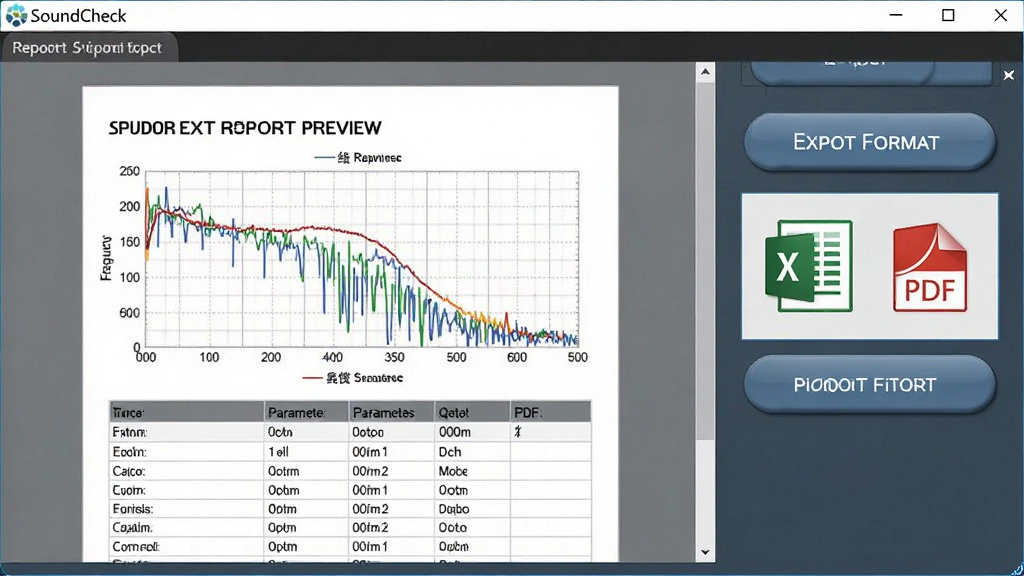Viewport: 1024px width, 576px height.
Task: Click the Piodoit Fitort button
Action: [869, 384]
